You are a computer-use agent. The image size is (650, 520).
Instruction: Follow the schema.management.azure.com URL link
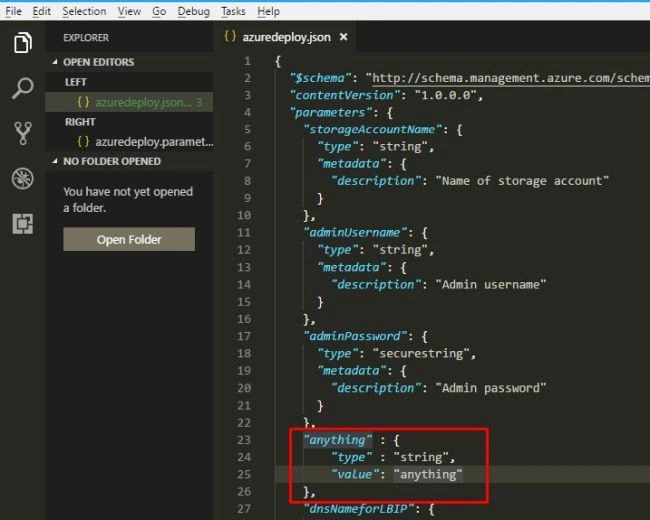pos(510,78)
